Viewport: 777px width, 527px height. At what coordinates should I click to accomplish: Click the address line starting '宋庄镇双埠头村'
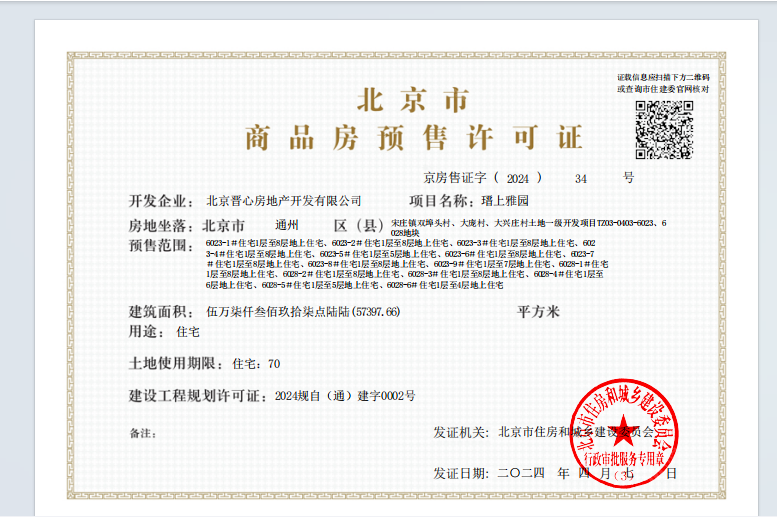(529, 223)
